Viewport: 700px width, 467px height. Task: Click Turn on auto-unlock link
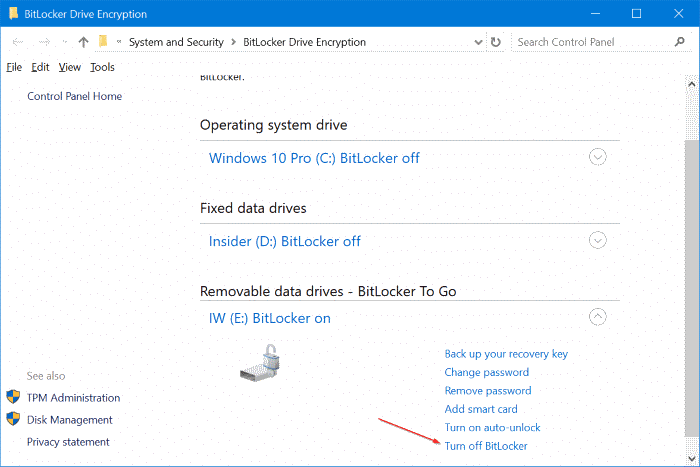click(492, 428)
